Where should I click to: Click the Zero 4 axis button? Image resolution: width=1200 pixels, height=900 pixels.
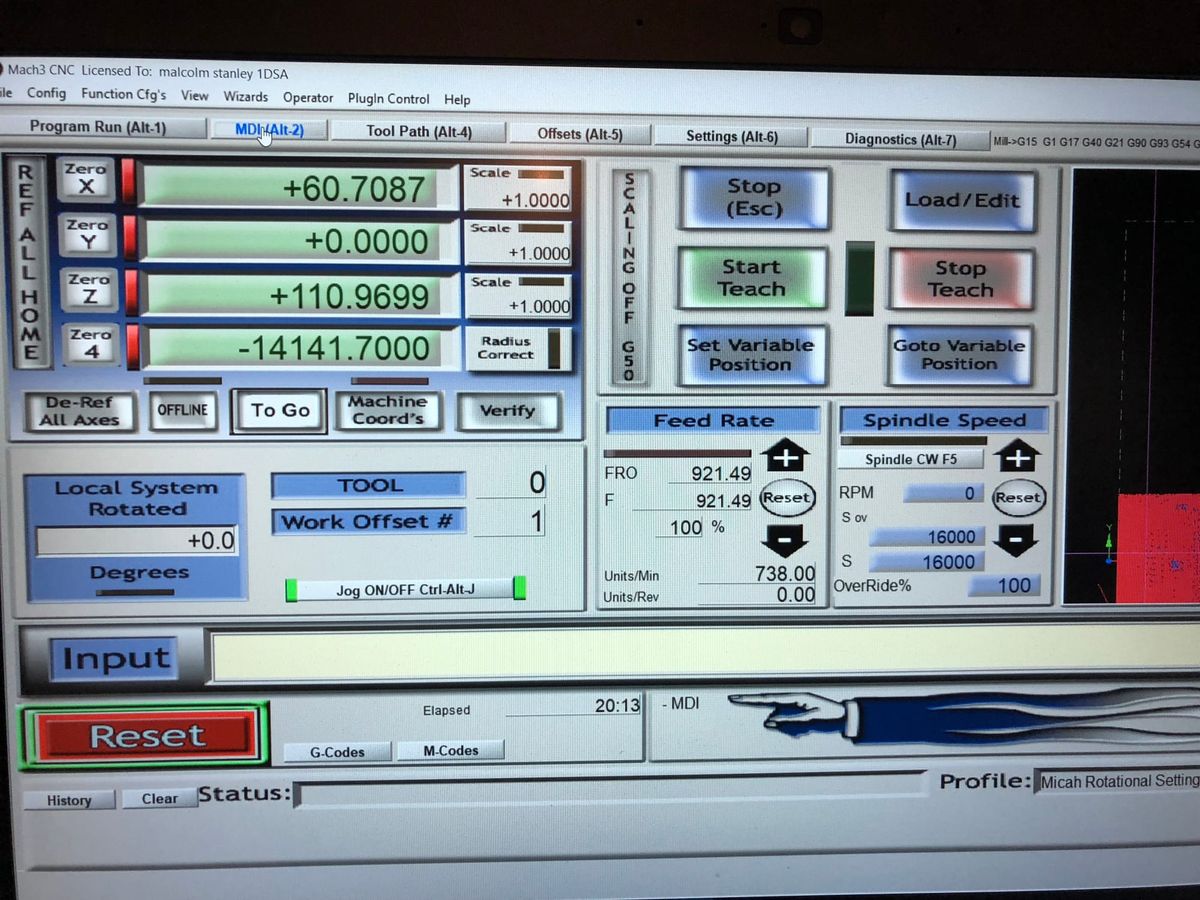click(x=91, y=346)
